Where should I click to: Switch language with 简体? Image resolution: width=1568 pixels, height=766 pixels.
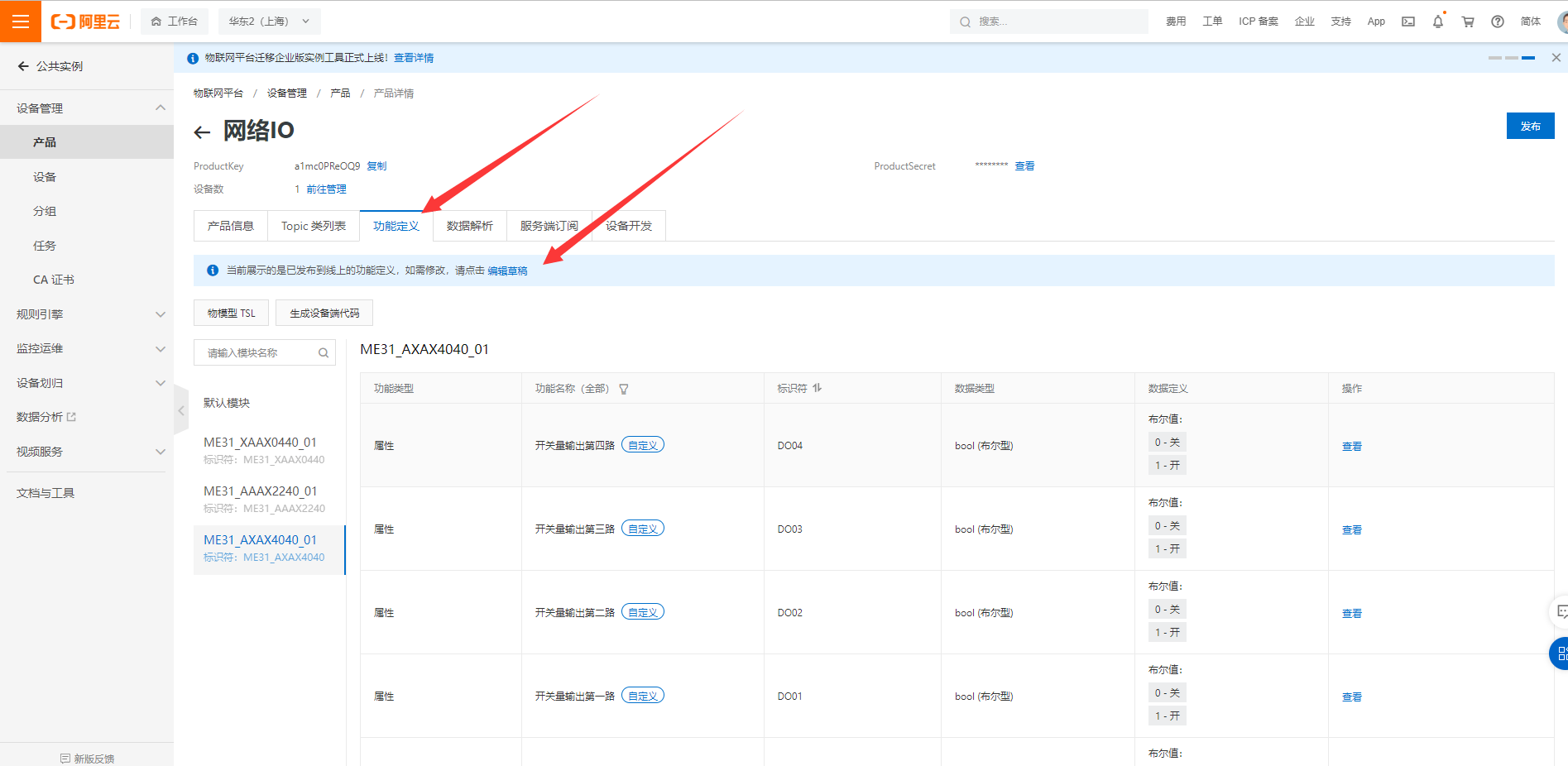tap(1531, 22)
